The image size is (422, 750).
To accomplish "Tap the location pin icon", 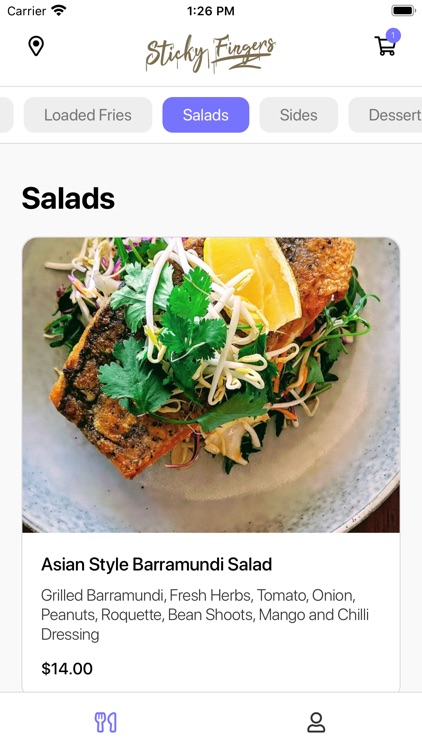I will pyautogui.click(x=36, y=46).
